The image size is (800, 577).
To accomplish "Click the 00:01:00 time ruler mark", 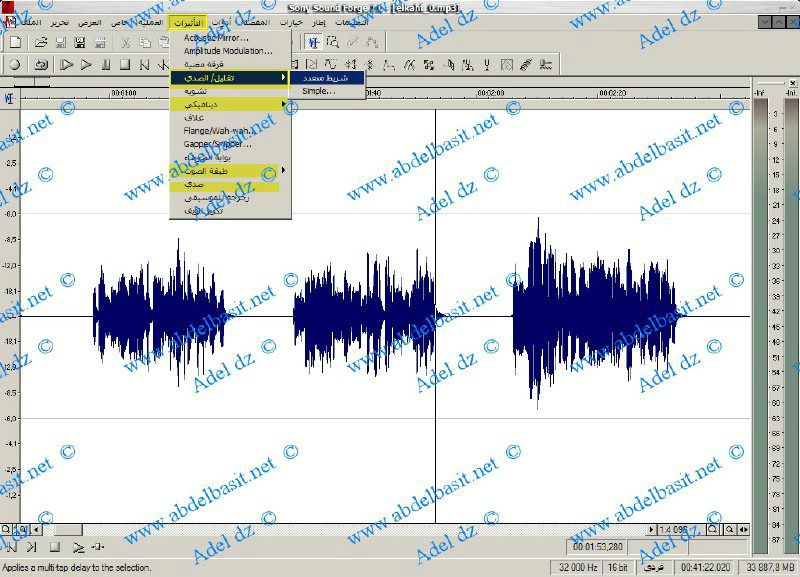I will click(124, 93).
